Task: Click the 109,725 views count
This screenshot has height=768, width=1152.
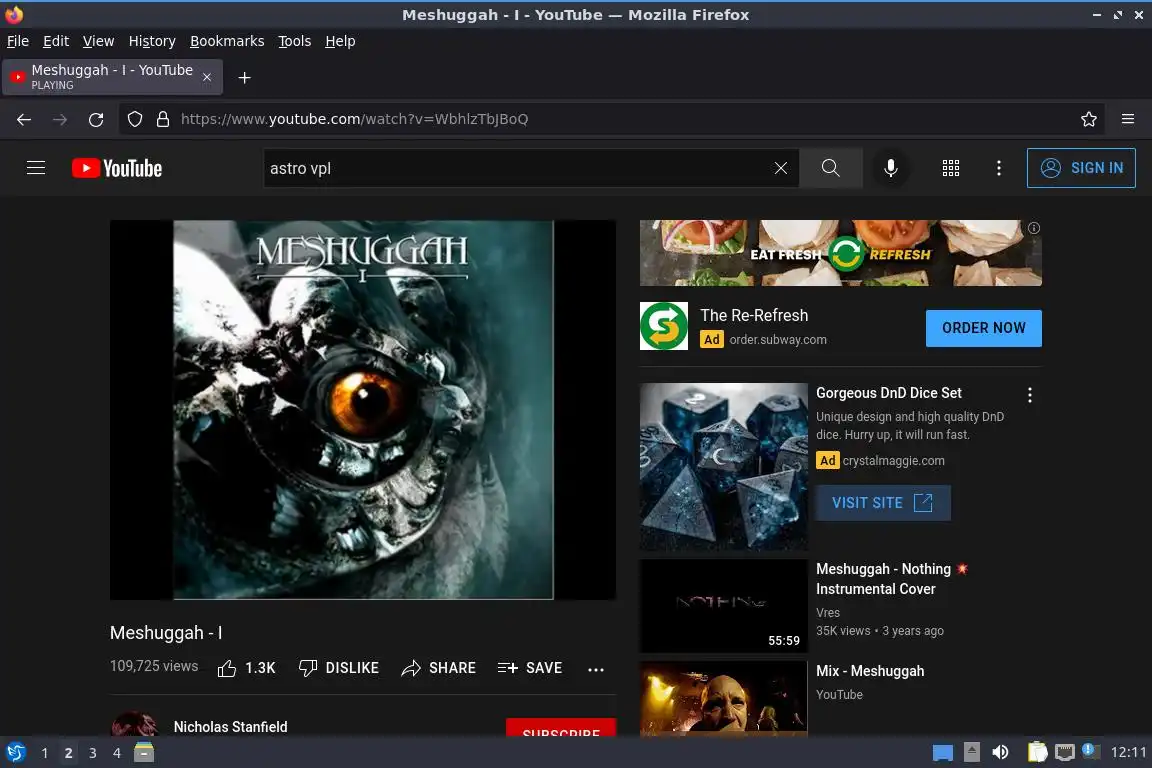Action: 154,666
